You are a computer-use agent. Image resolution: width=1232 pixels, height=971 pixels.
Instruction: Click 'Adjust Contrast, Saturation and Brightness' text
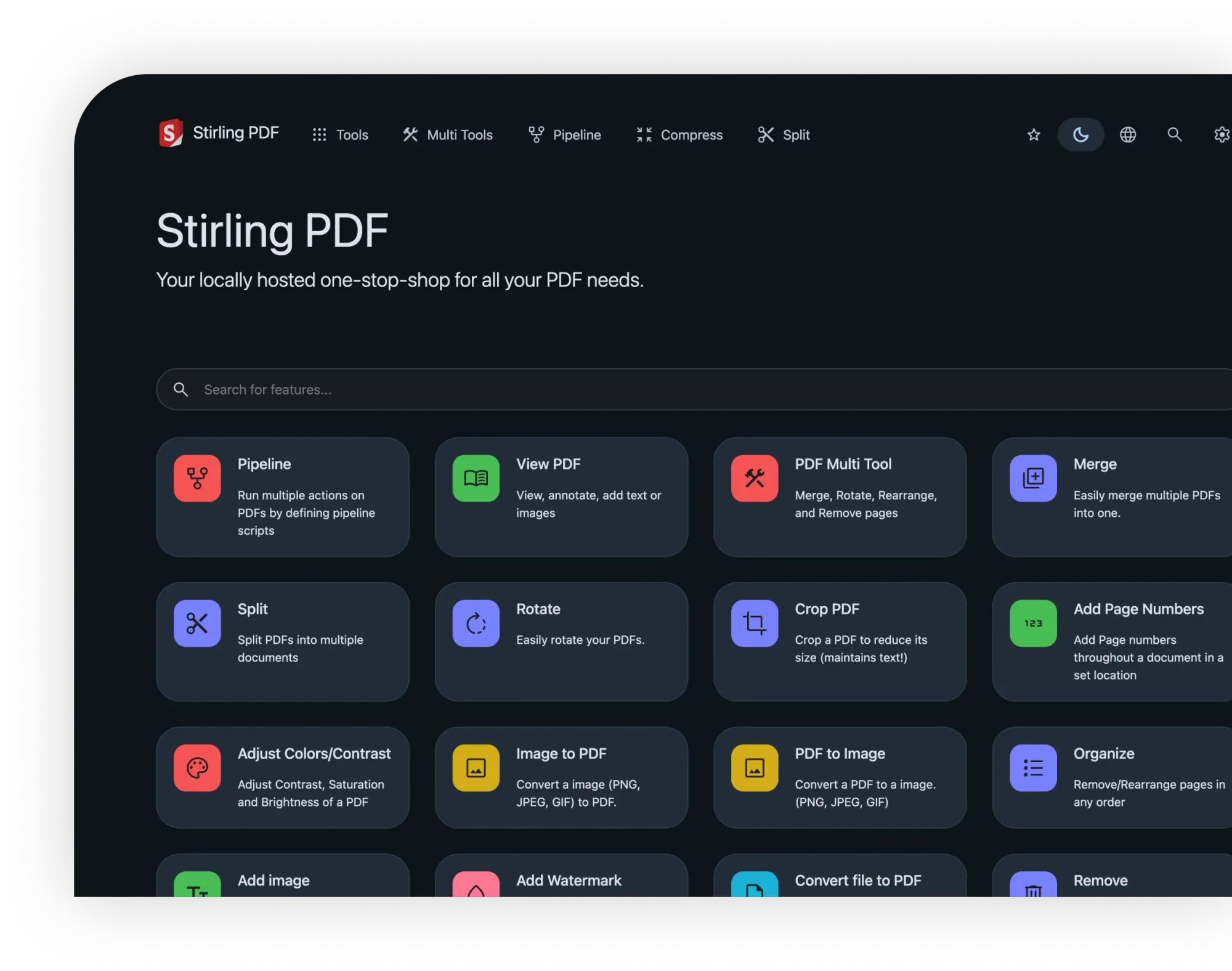[311, 793]
